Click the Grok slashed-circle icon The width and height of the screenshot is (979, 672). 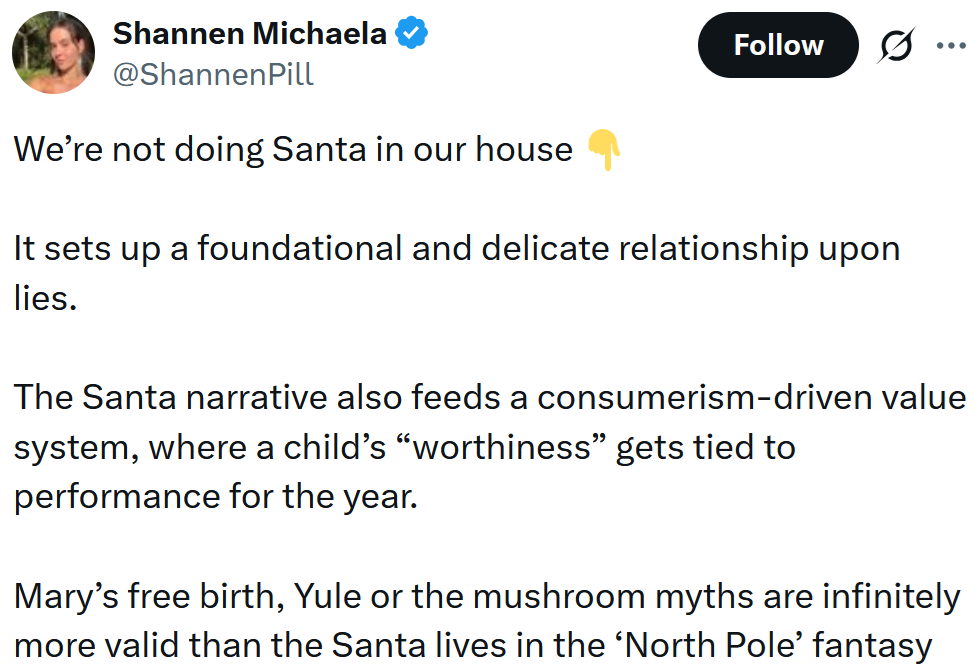coord(895,47)
